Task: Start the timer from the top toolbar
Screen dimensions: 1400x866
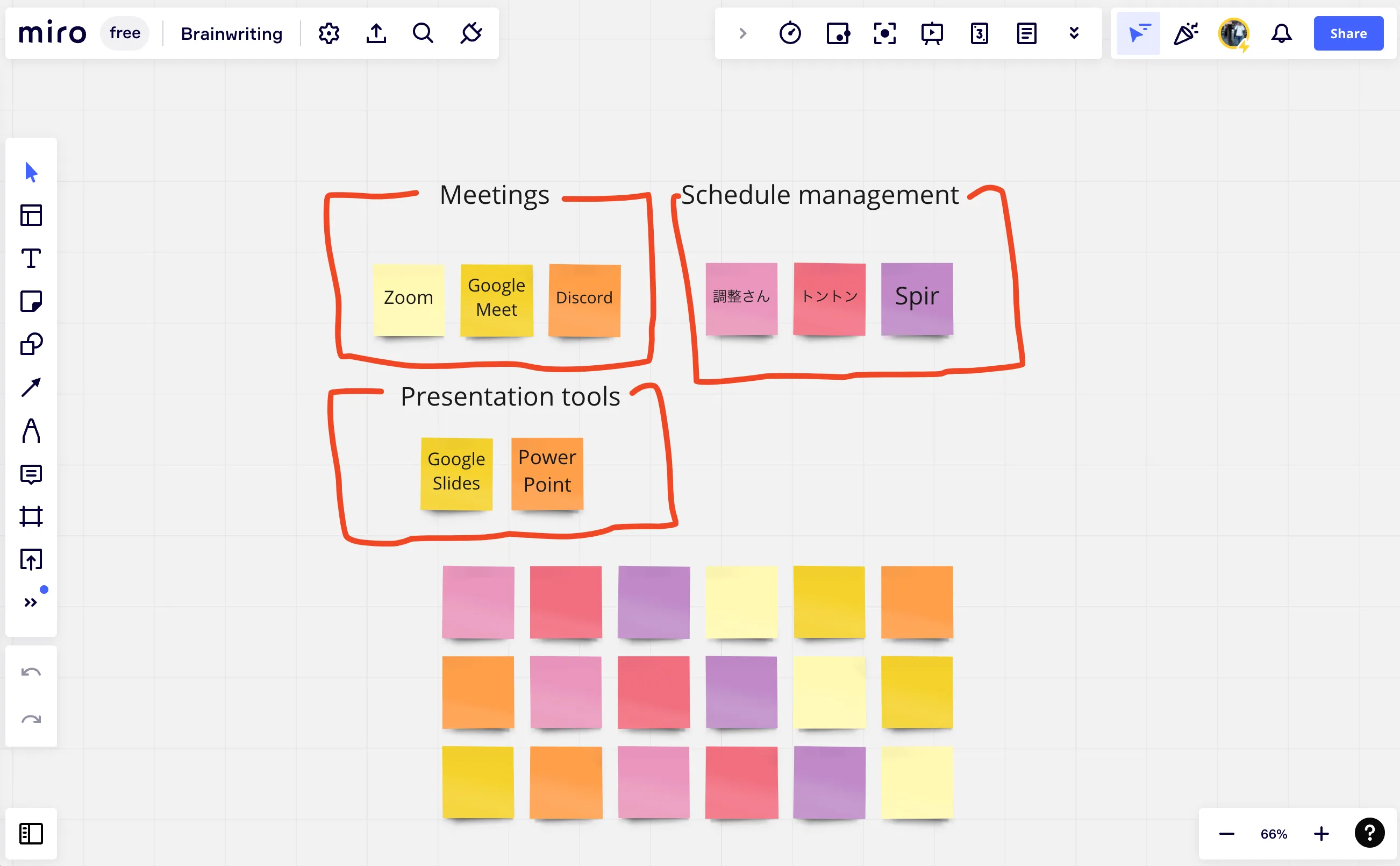Action: pyautogui.click(x=790, y=33)
